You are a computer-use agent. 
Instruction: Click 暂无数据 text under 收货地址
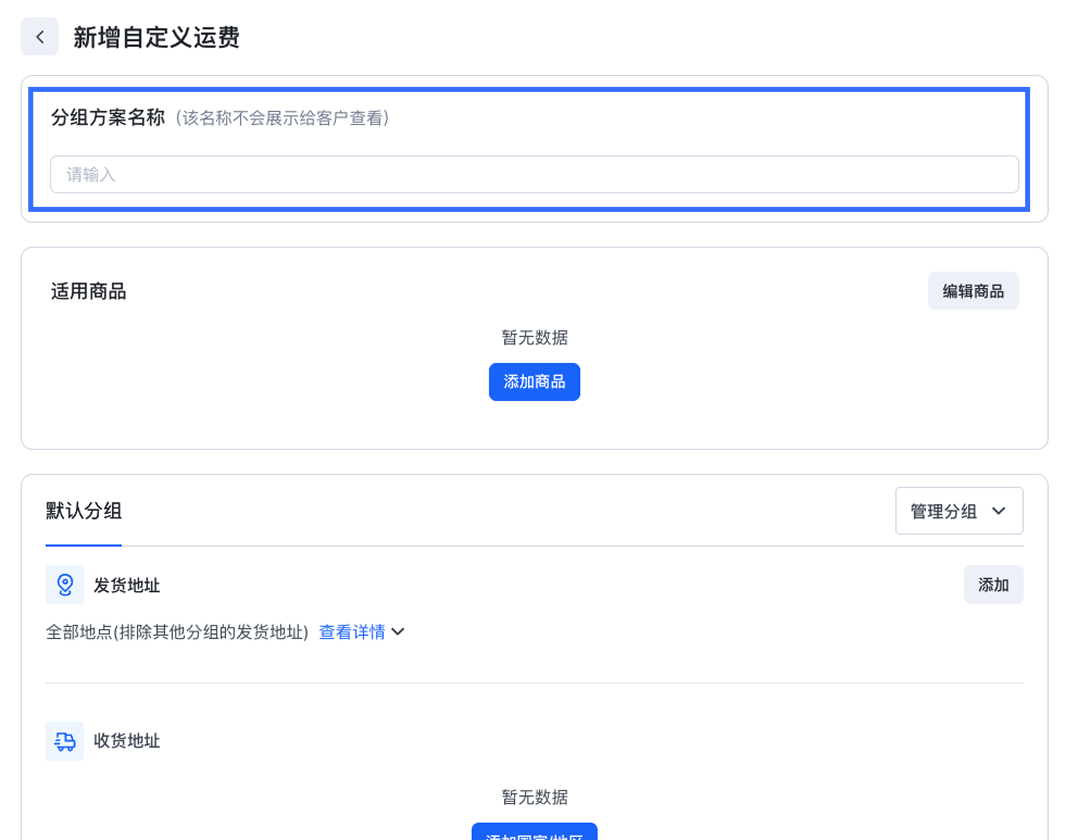534,797
